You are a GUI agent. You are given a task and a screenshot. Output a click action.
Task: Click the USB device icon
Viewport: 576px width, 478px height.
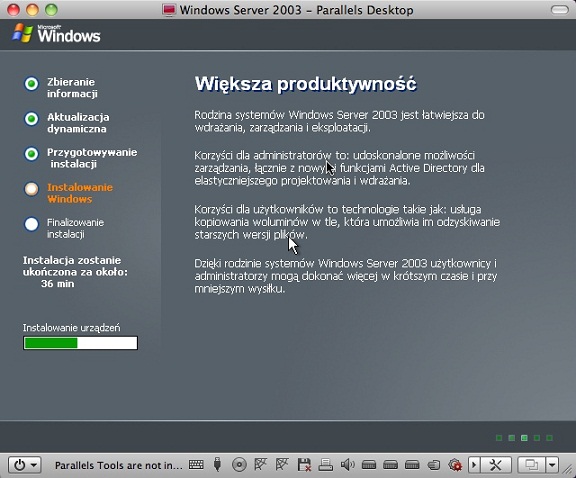[217, 465]
